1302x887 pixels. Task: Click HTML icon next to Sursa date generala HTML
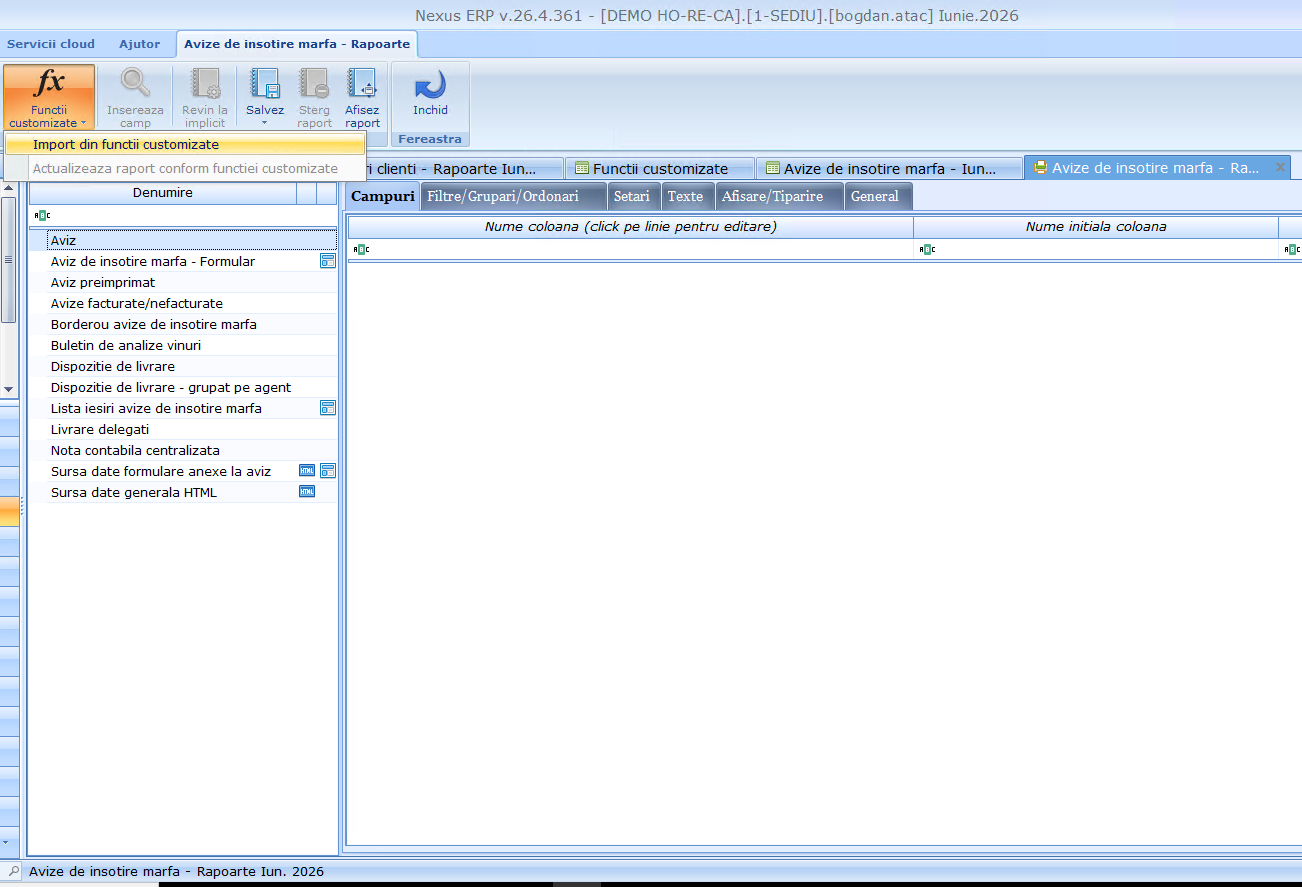[307, 492]
